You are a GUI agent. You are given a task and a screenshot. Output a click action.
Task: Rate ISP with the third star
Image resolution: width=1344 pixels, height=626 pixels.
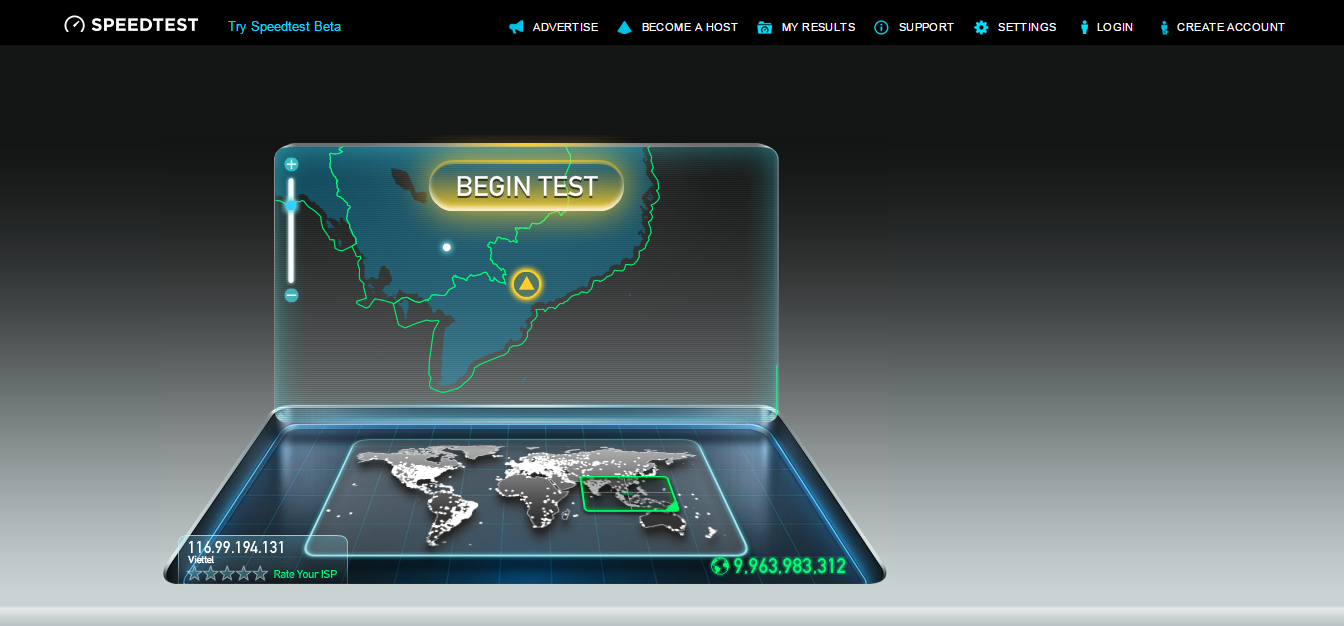(x=228, y=573)
